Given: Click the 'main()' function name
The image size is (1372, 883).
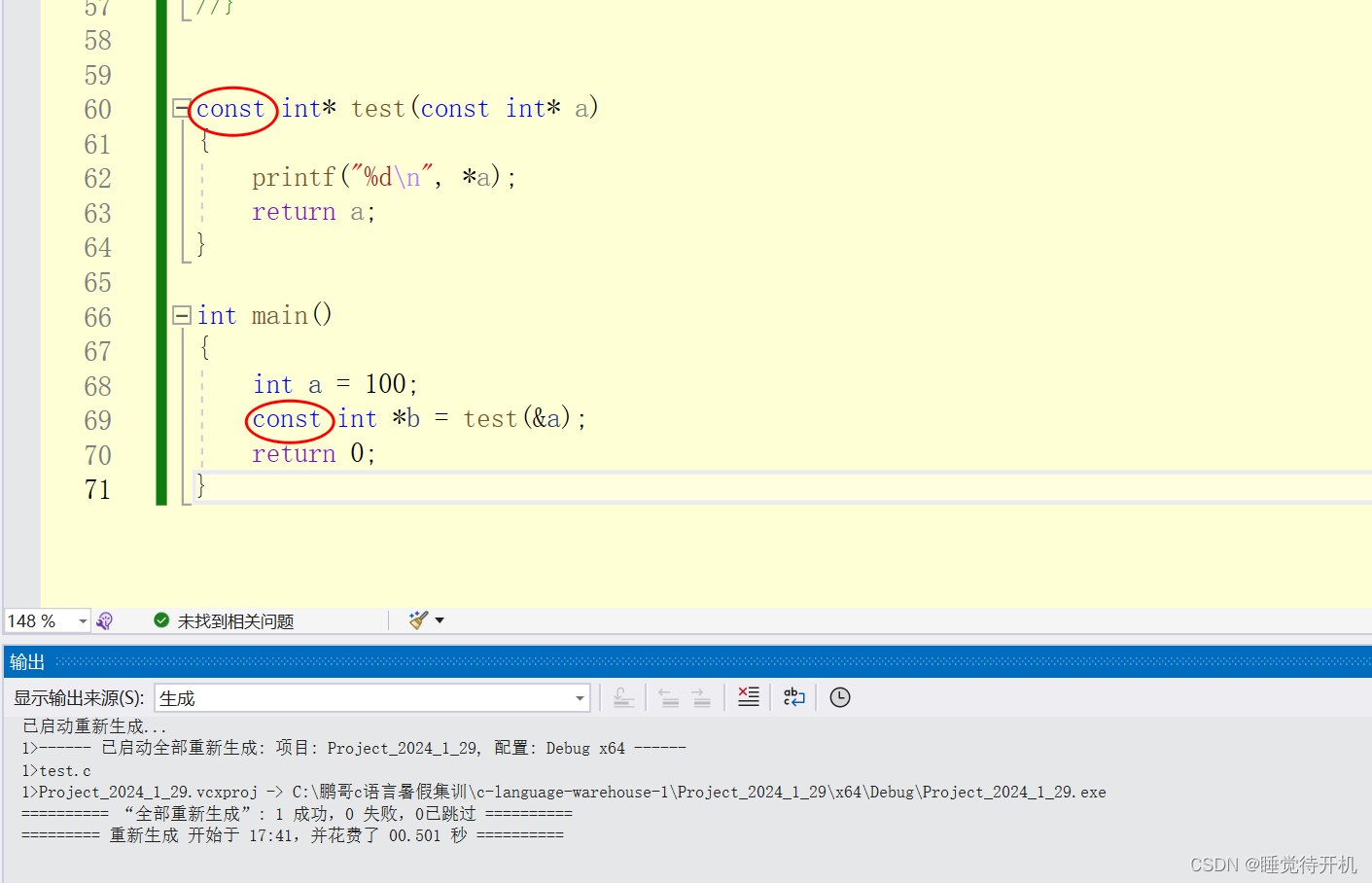Looking at the screenshot, I should (292, 315).
